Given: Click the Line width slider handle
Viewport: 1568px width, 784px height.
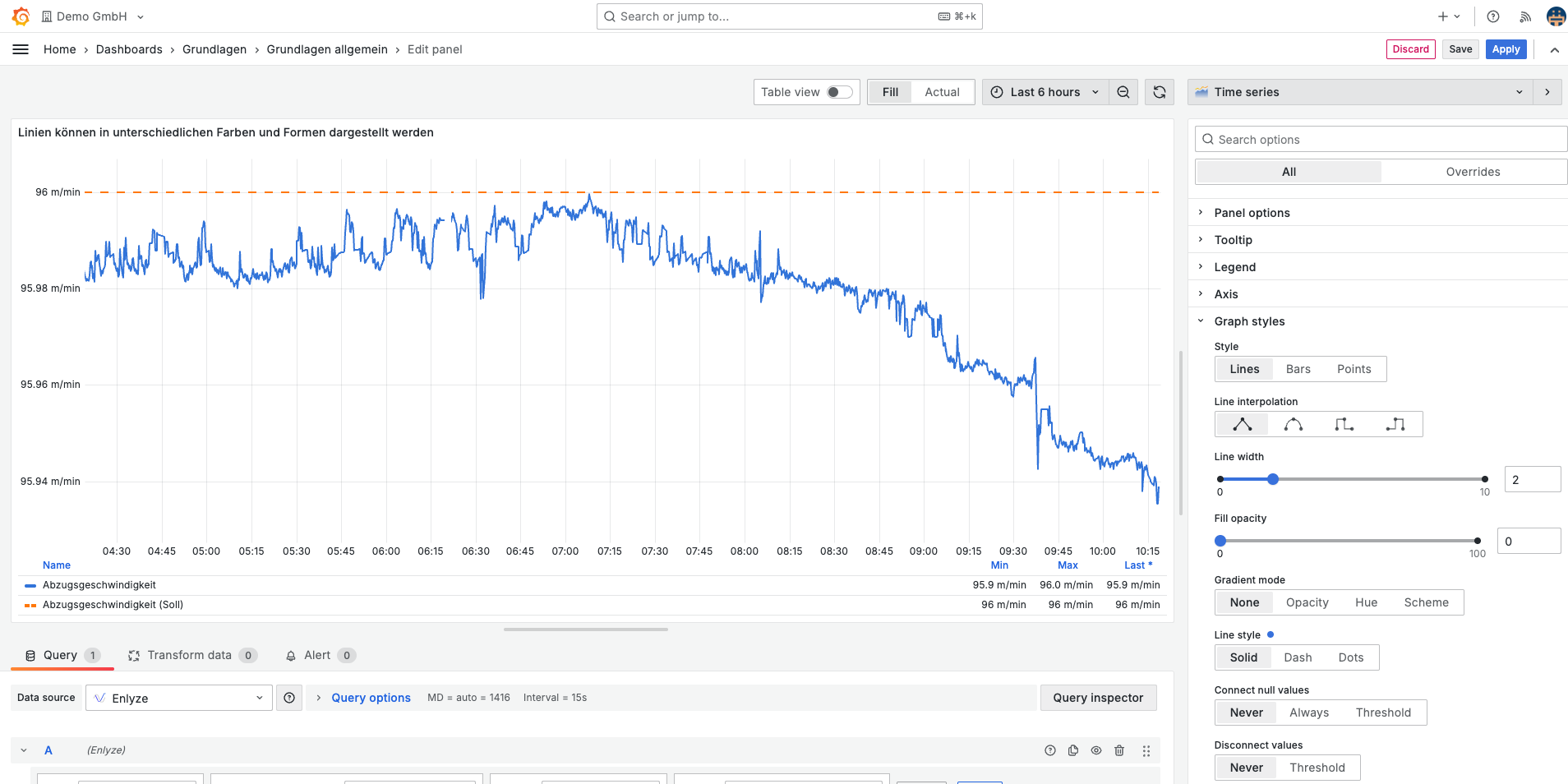Looking at the screenshot, I should (1272, 479).
